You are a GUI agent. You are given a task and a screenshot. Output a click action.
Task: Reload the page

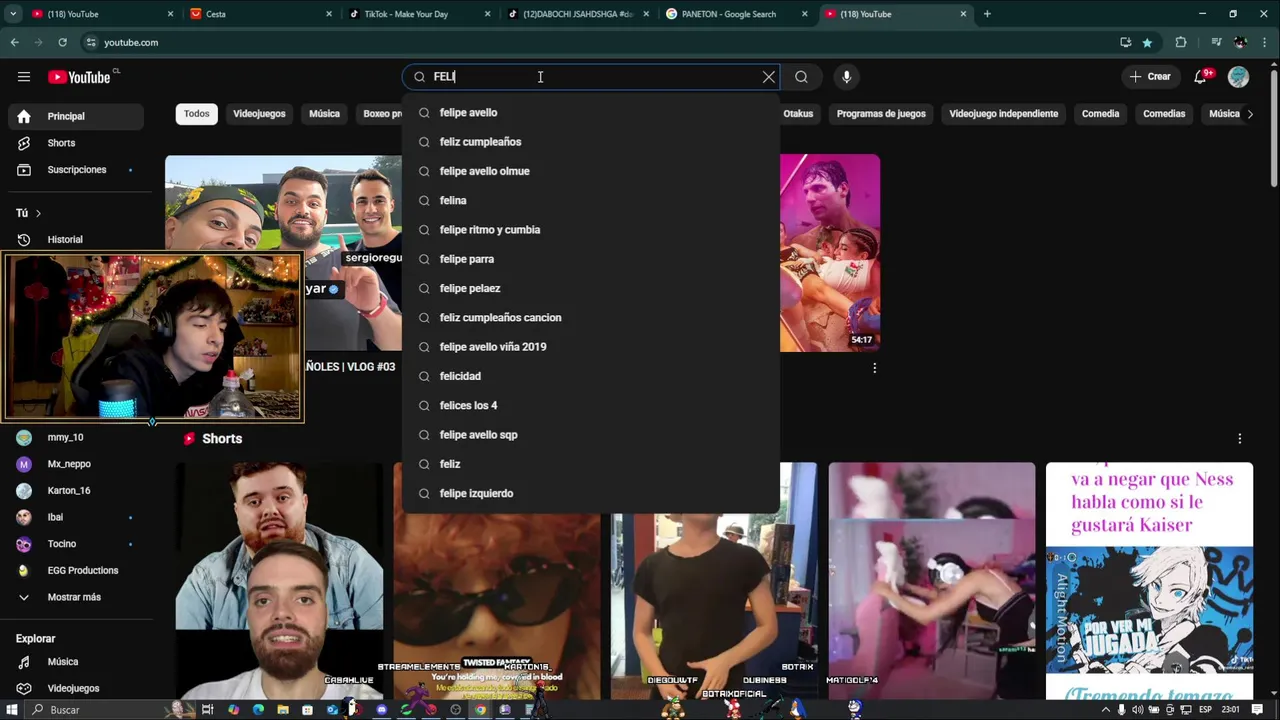click(62, 42)
